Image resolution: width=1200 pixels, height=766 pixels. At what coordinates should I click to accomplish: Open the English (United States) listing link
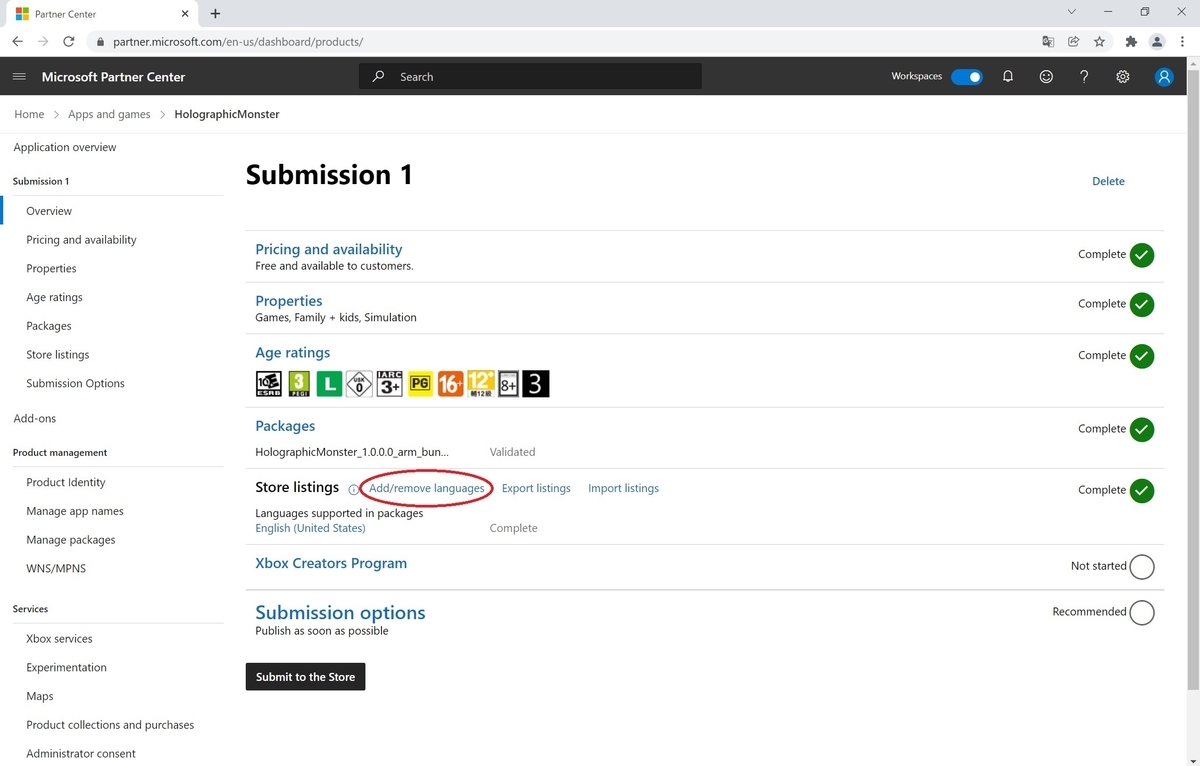pyautogui.click(x=310, y=529)
